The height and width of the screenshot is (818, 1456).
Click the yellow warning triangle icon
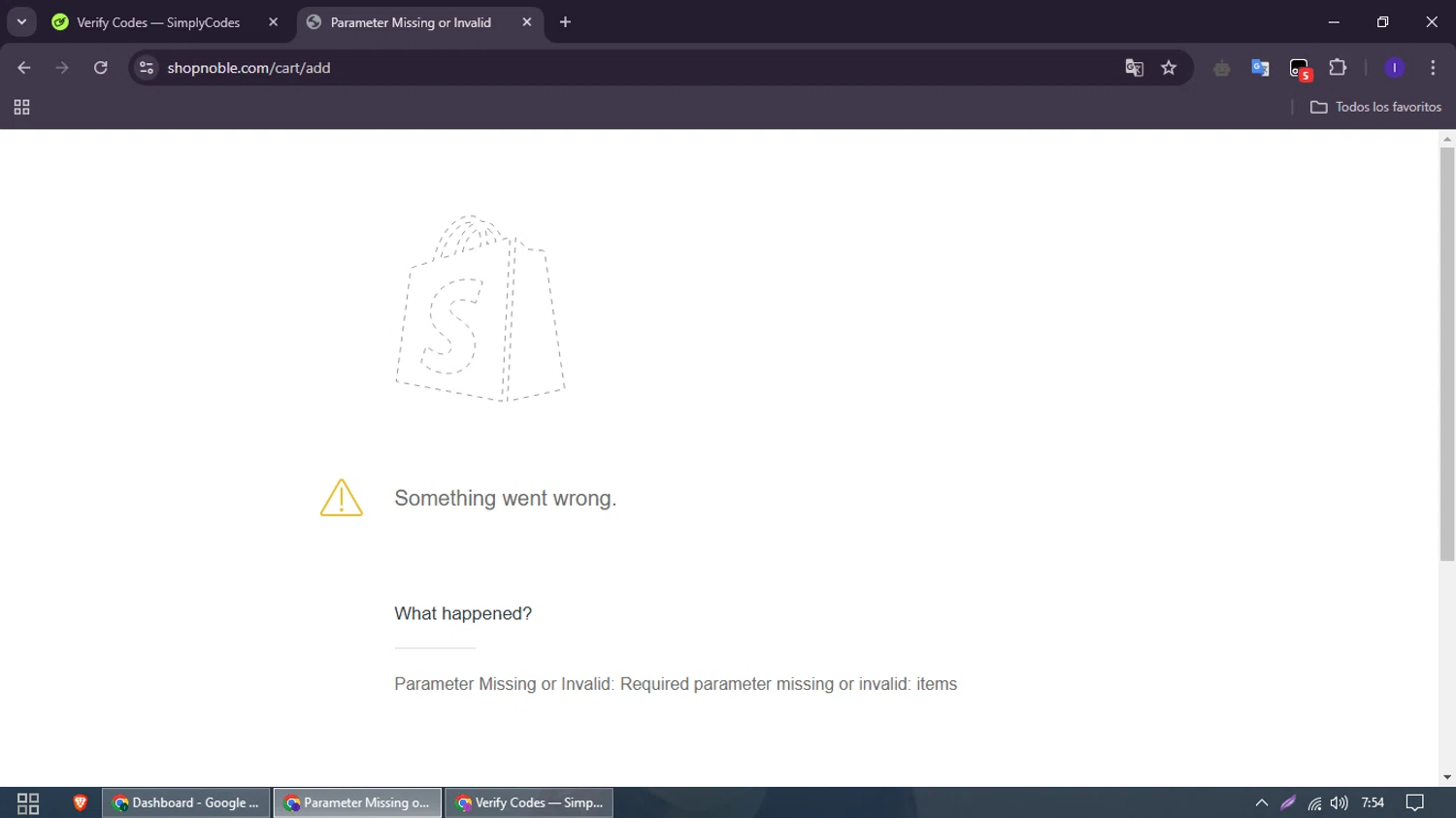(342, 498)
